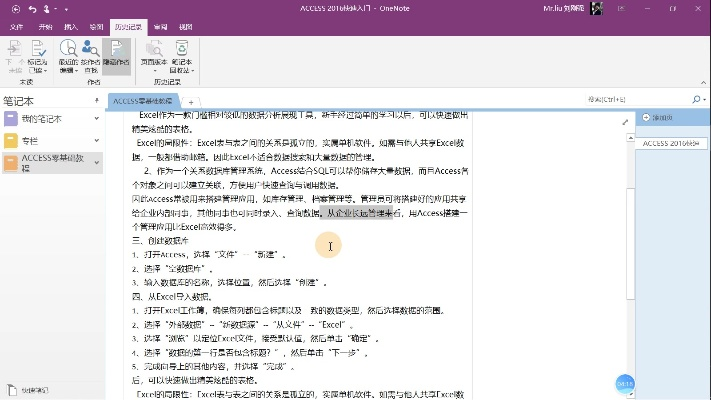Click the heading 三、创建数据库
711x400 pixels.
pyautogui.click(x=160, y=241)
